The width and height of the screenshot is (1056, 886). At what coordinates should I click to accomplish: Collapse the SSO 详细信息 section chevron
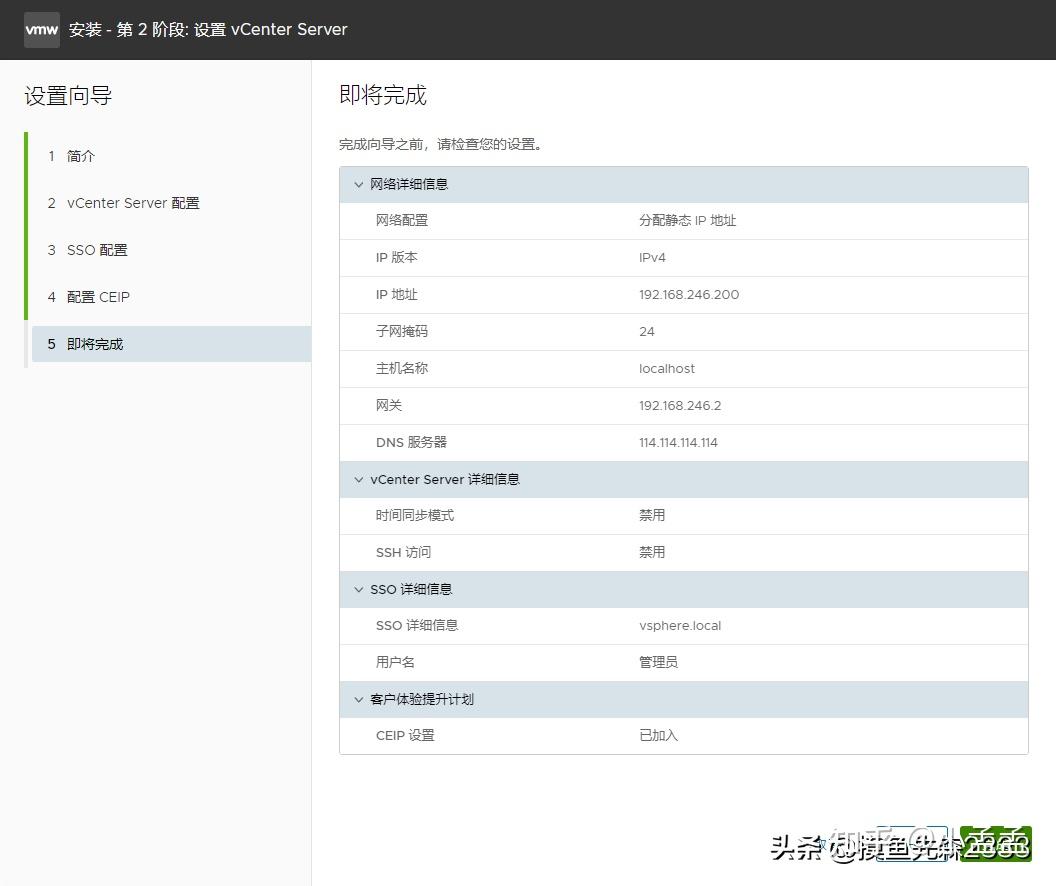(358, 589)
